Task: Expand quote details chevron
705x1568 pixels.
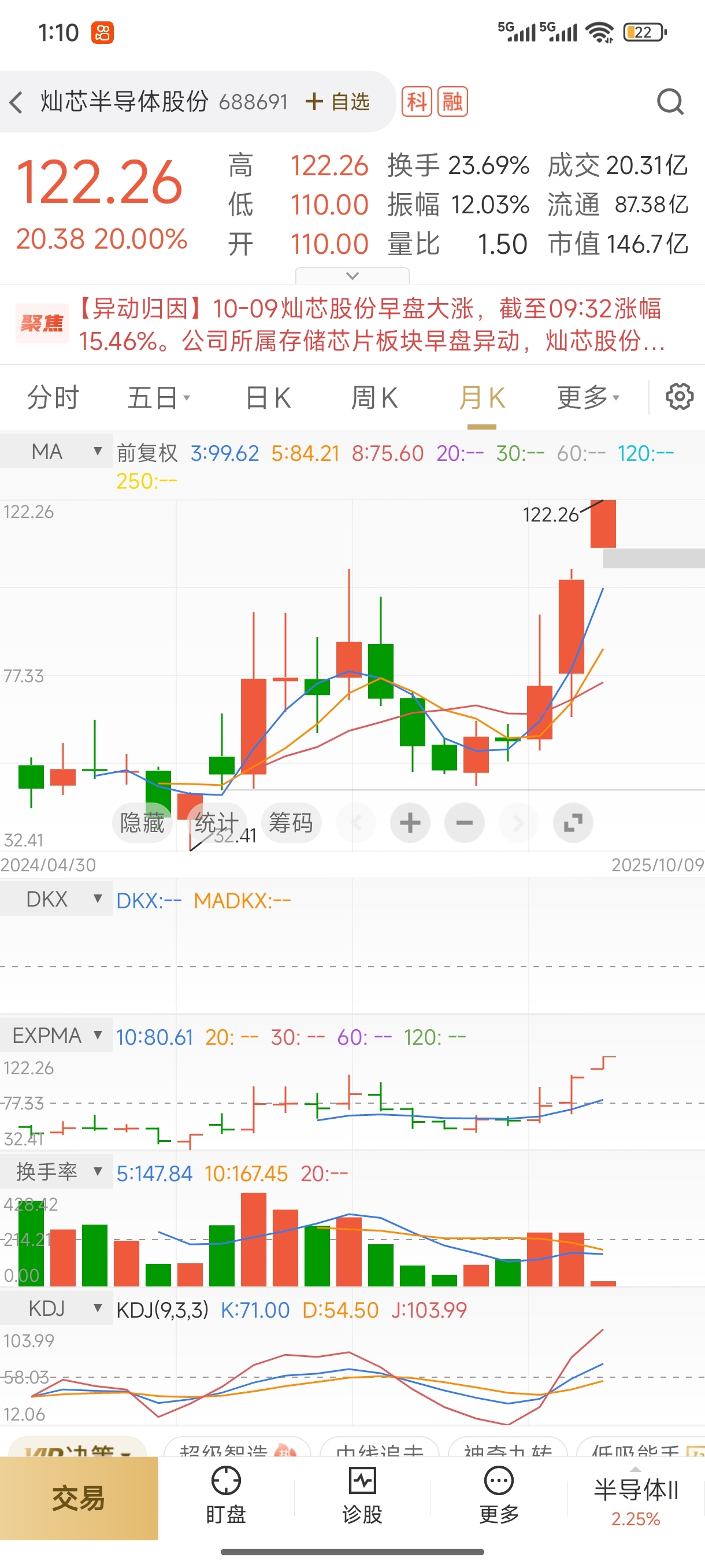Action: [352, 276]
